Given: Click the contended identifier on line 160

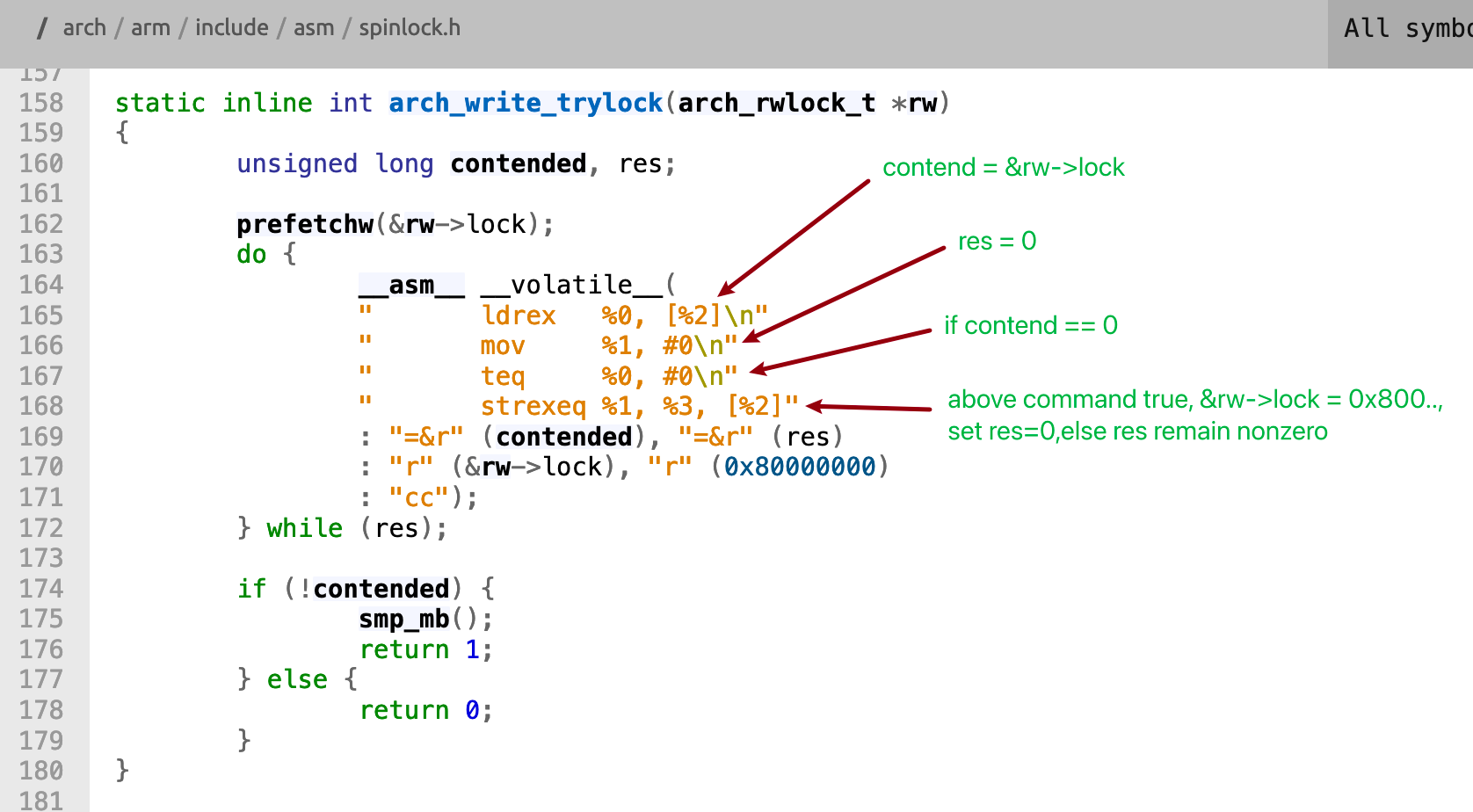Looking at the screenshot, I should pos(519,163).
